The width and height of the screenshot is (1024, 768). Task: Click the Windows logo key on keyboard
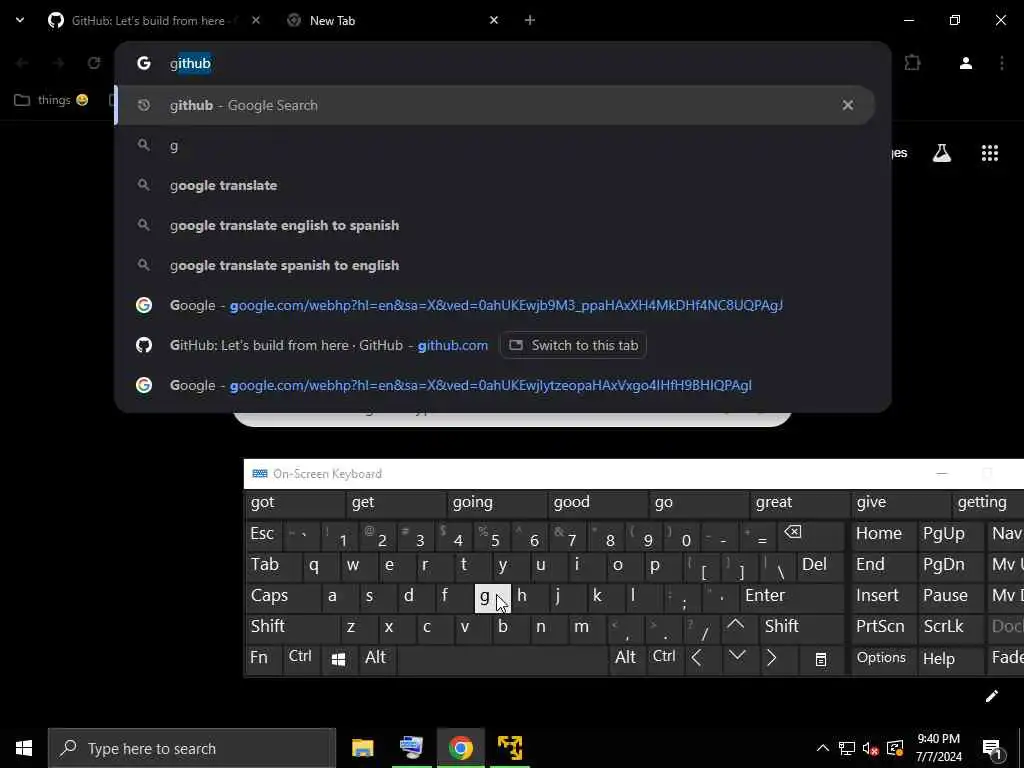tap(338, 659)
